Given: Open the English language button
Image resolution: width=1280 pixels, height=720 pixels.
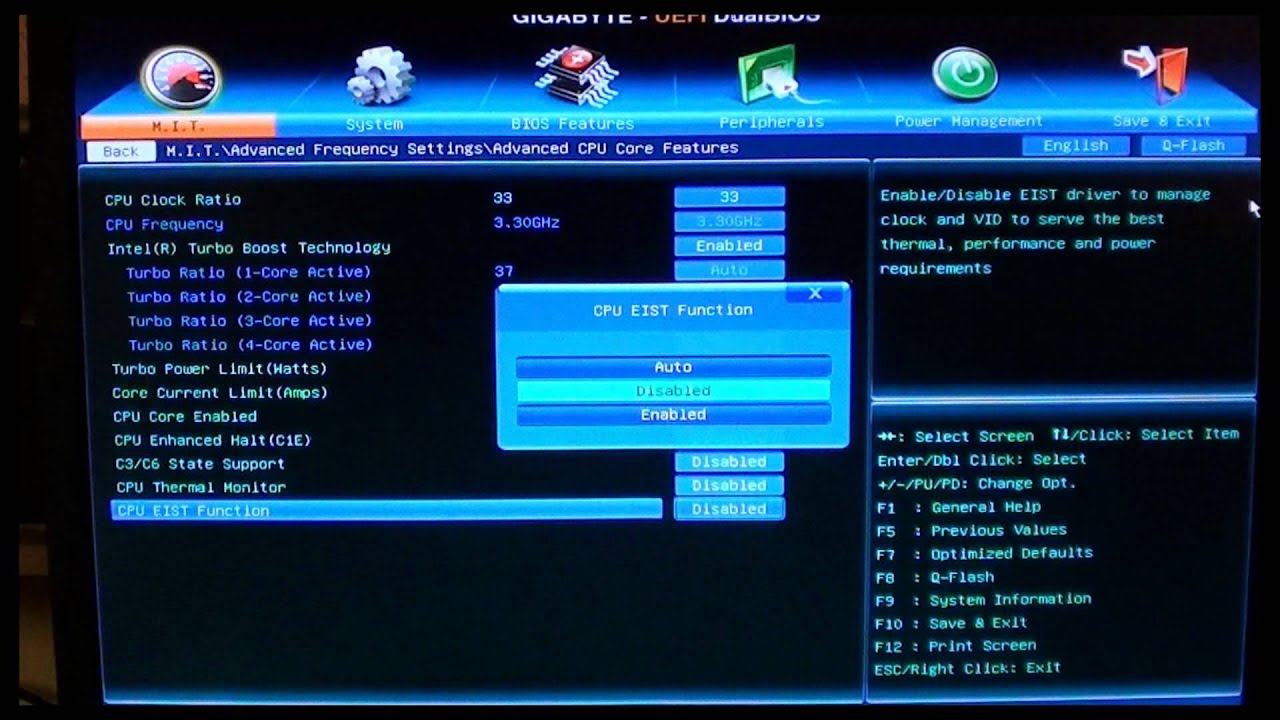Looking at the screenshot, I should click(1075, 146).
